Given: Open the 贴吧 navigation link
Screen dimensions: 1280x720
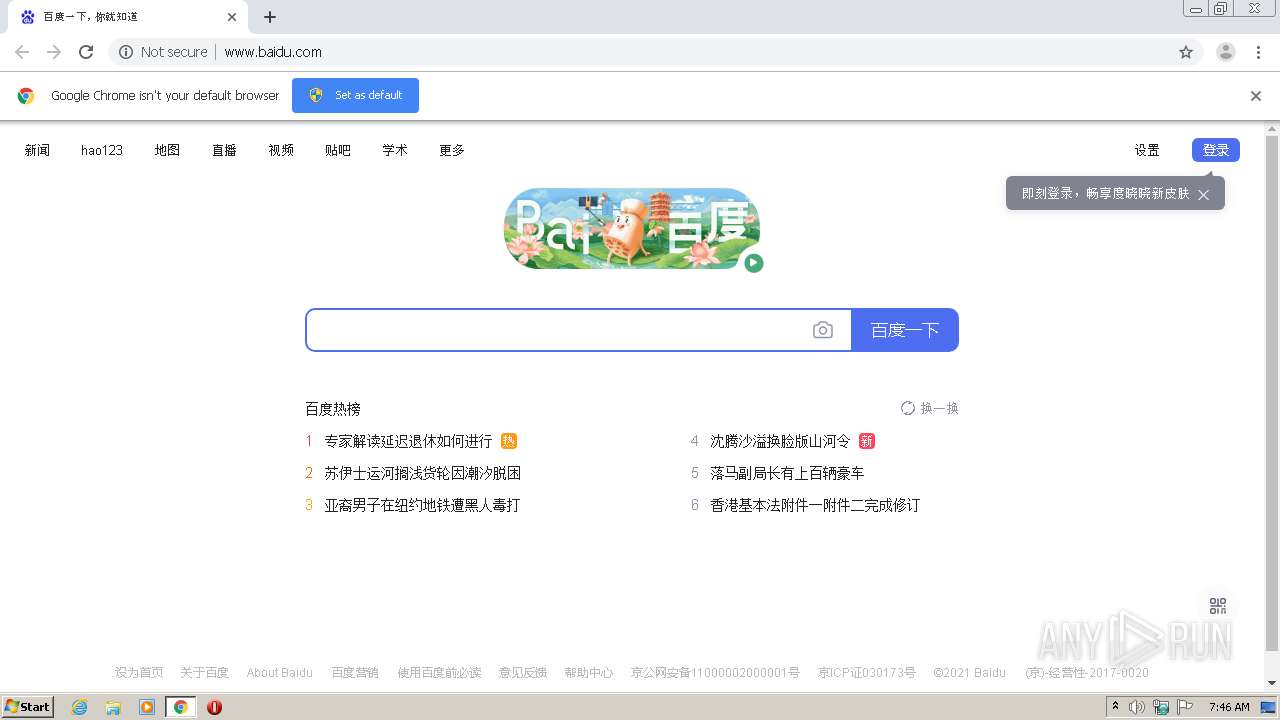Looking at the screenshot, I should 338,150.
